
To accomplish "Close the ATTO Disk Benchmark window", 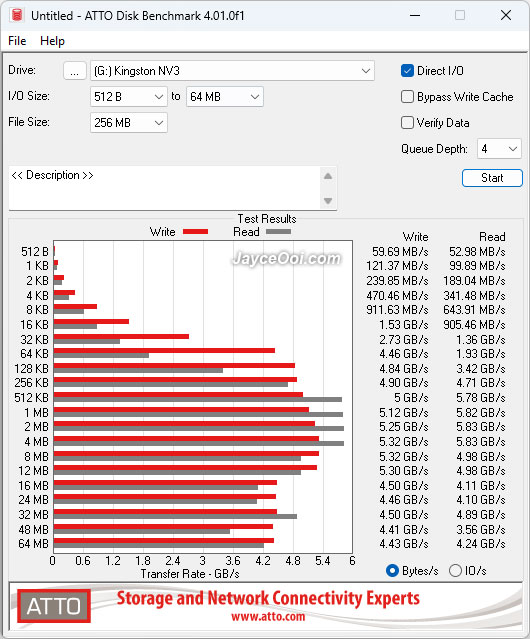I will pos(506,15).
